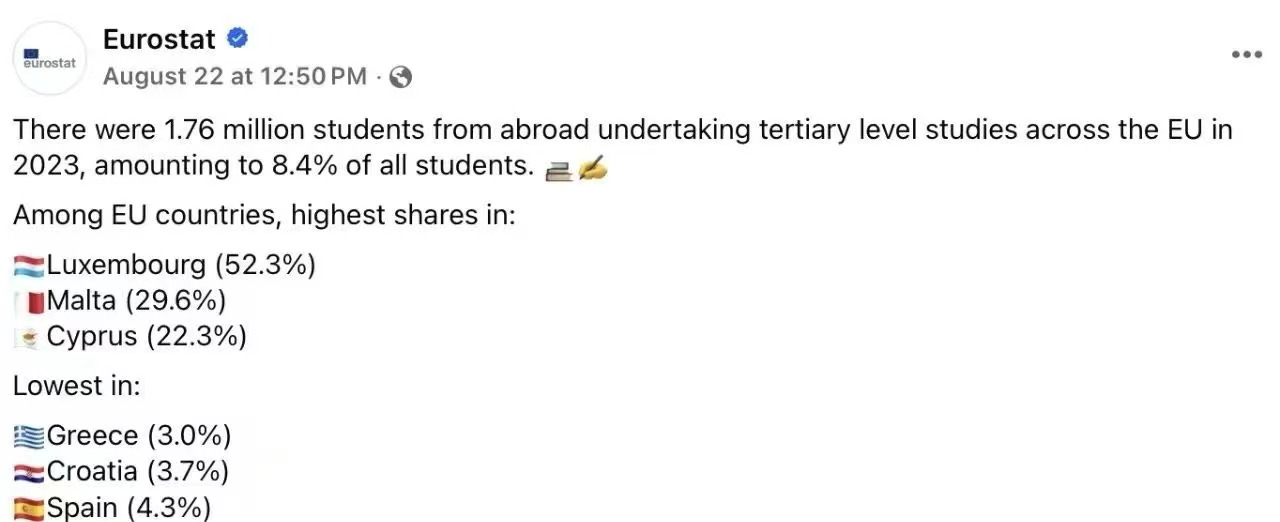Click the writing hand emoji

click(x=593, y=170)
